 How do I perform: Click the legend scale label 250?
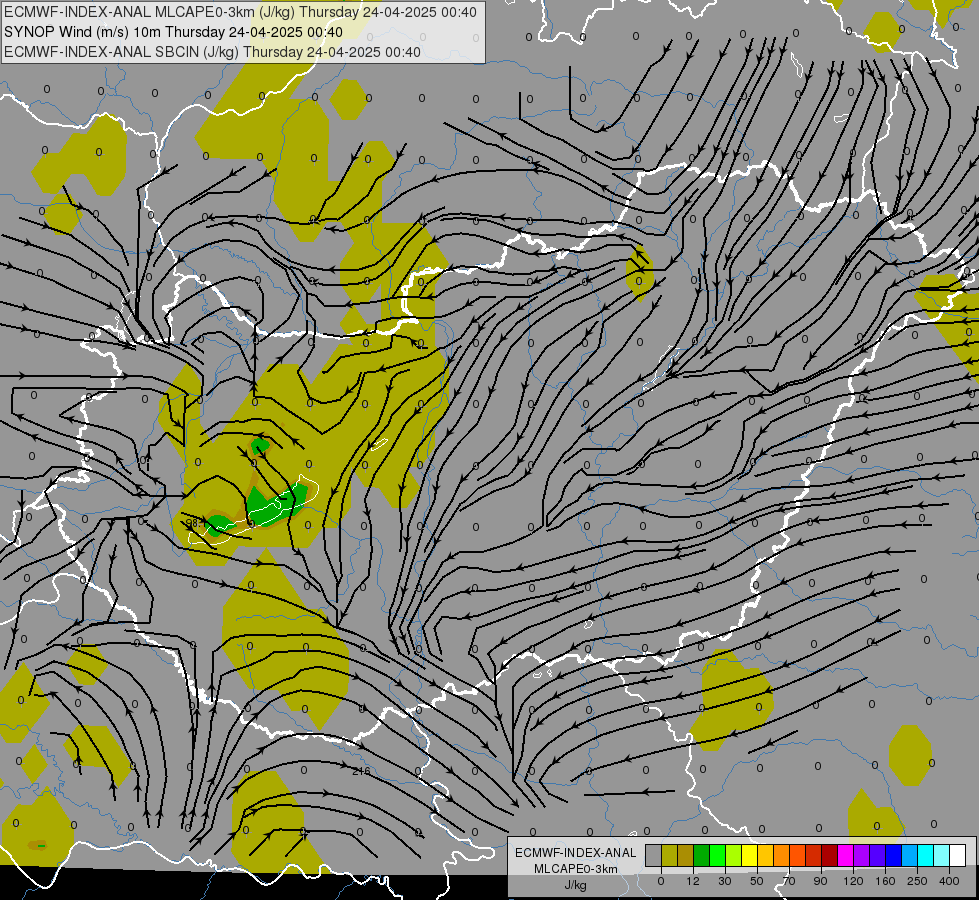tap(917, 881)
